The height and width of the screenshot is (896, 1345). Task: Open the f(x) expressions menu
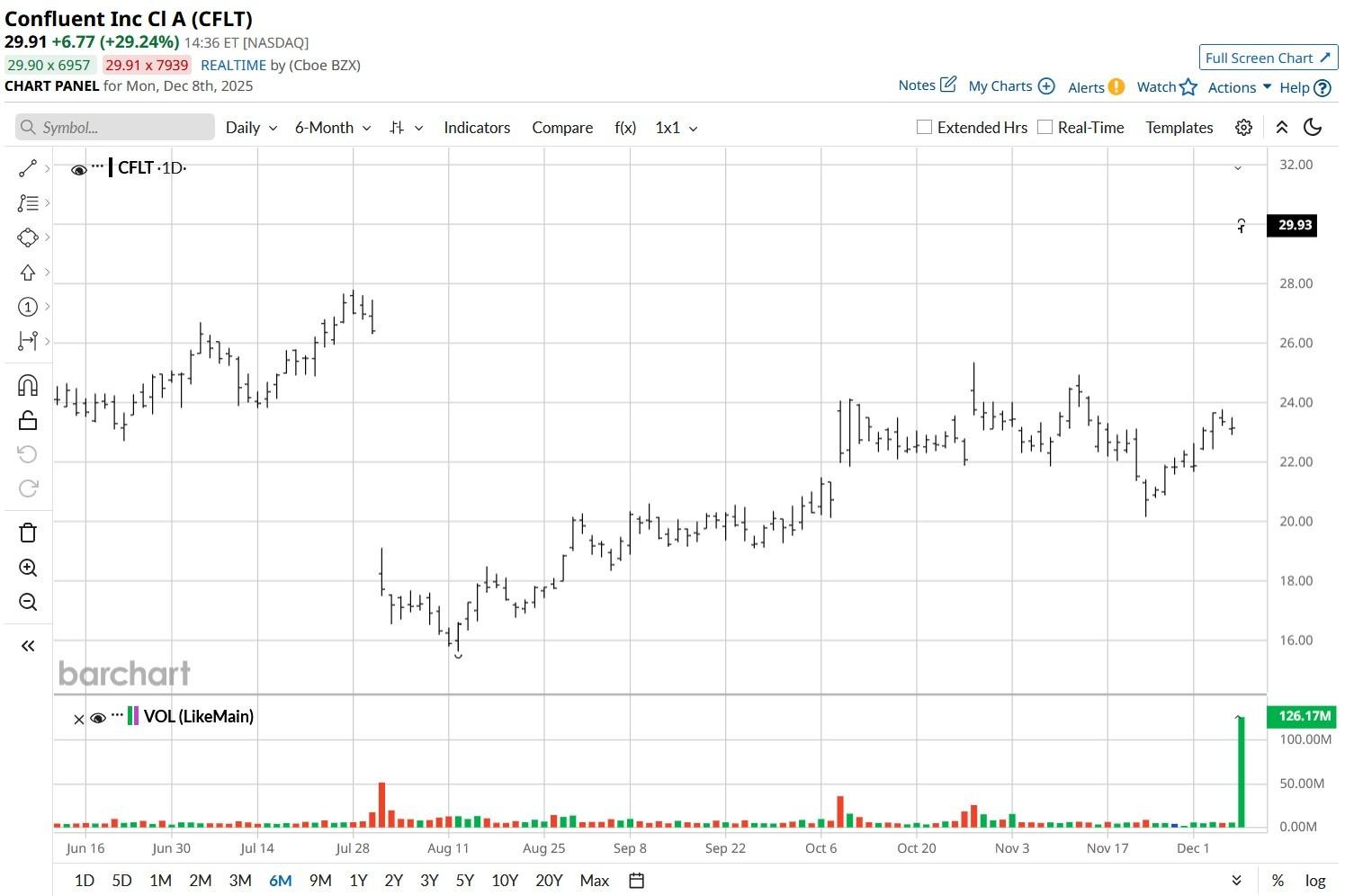[x=625, y=128]
